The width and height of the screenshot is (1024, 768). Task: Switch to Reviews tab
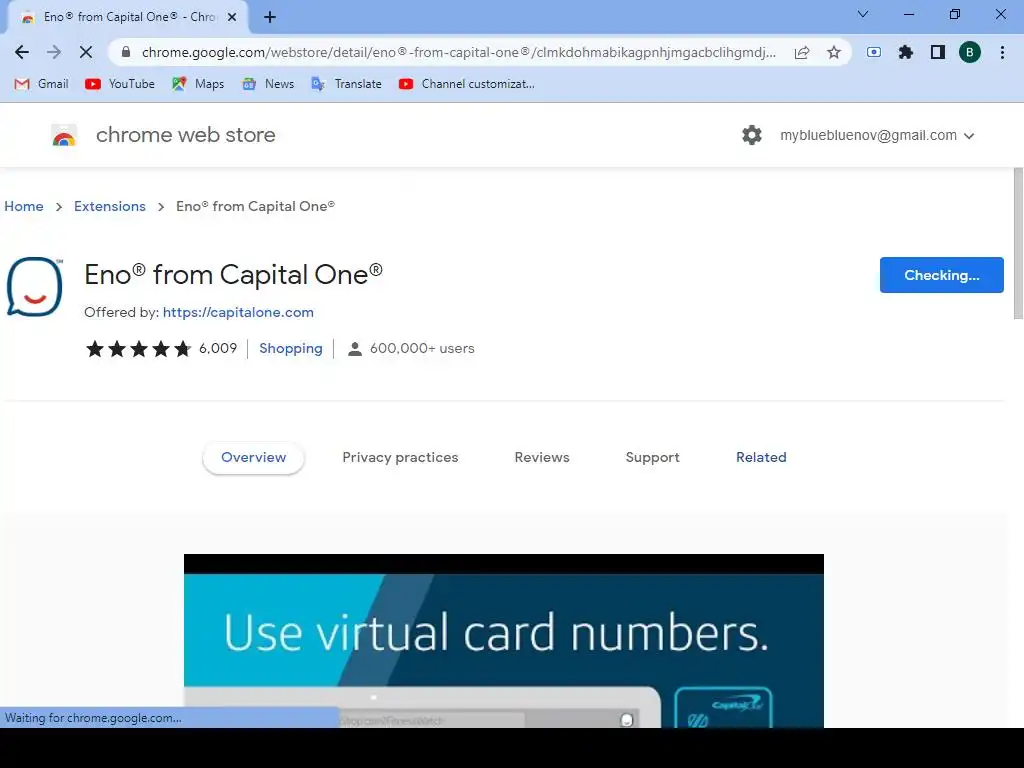542,457
